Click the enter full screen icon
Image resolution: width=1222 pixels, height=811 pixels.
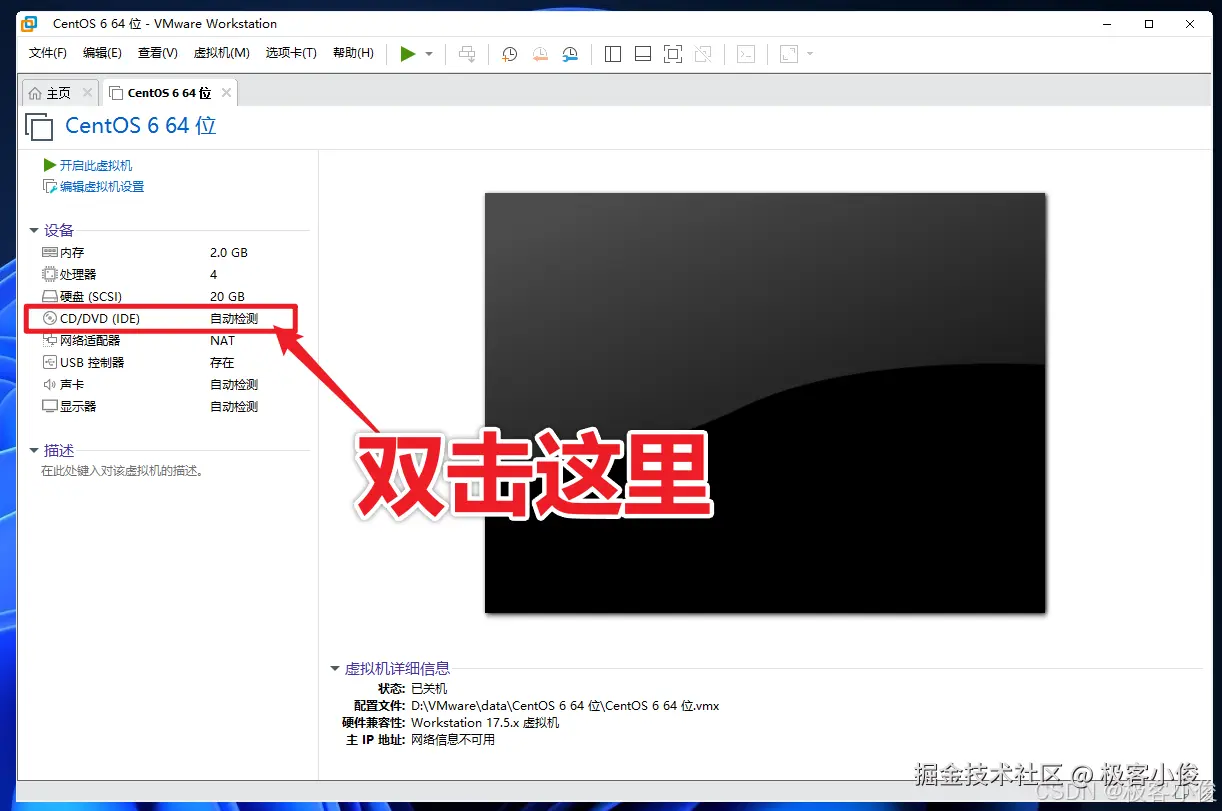pos(673,54)
